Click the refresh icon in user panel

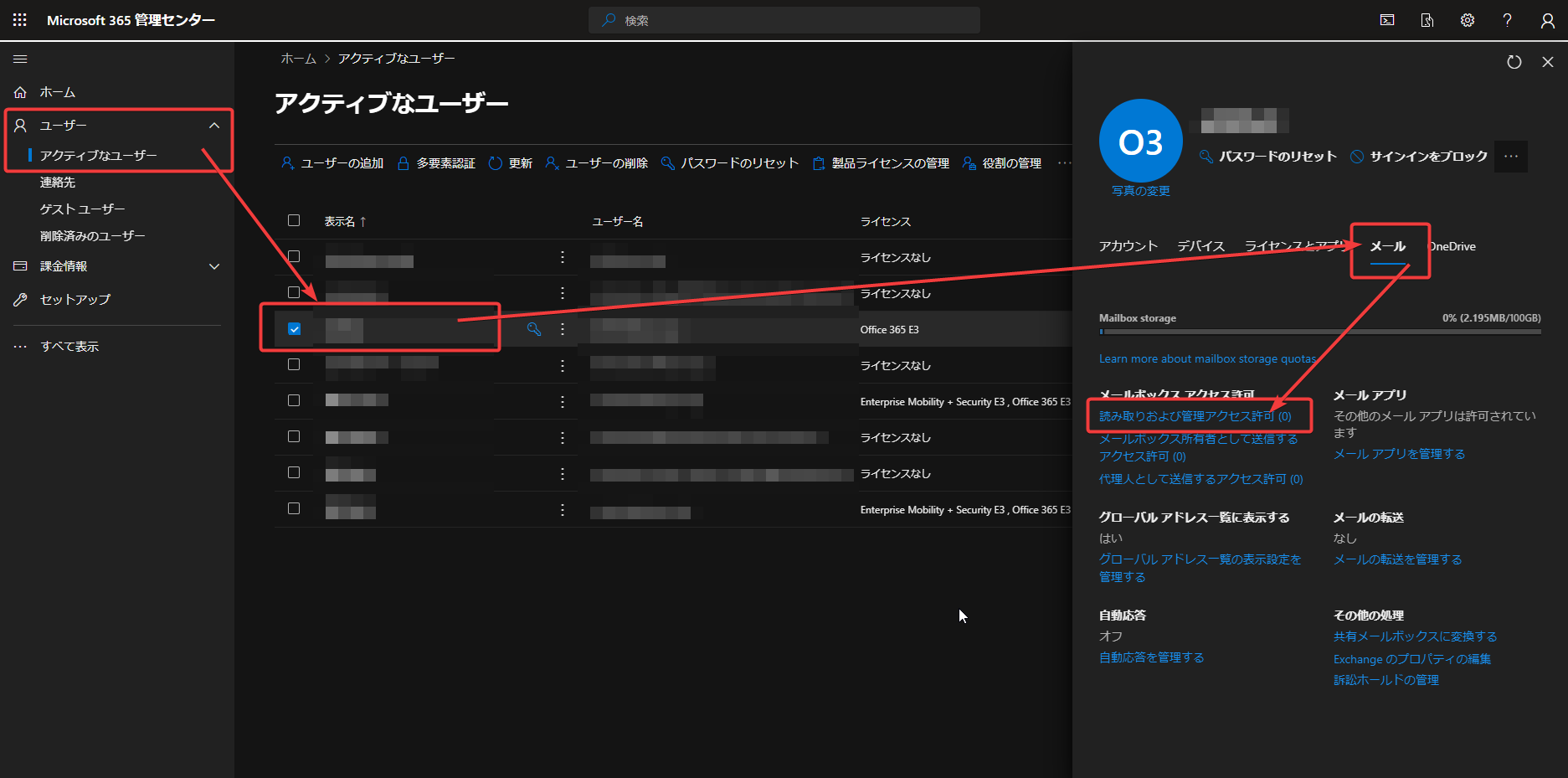coord(1514,62)
